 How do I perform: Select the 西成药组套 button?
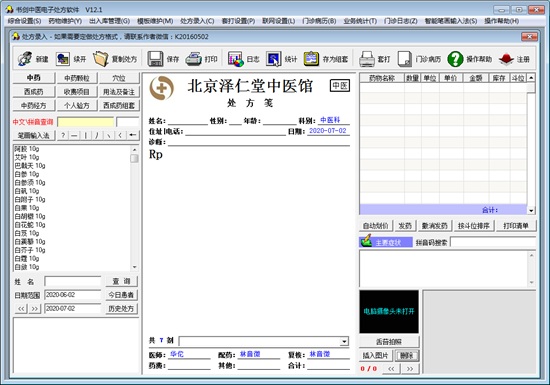point(119,105)
